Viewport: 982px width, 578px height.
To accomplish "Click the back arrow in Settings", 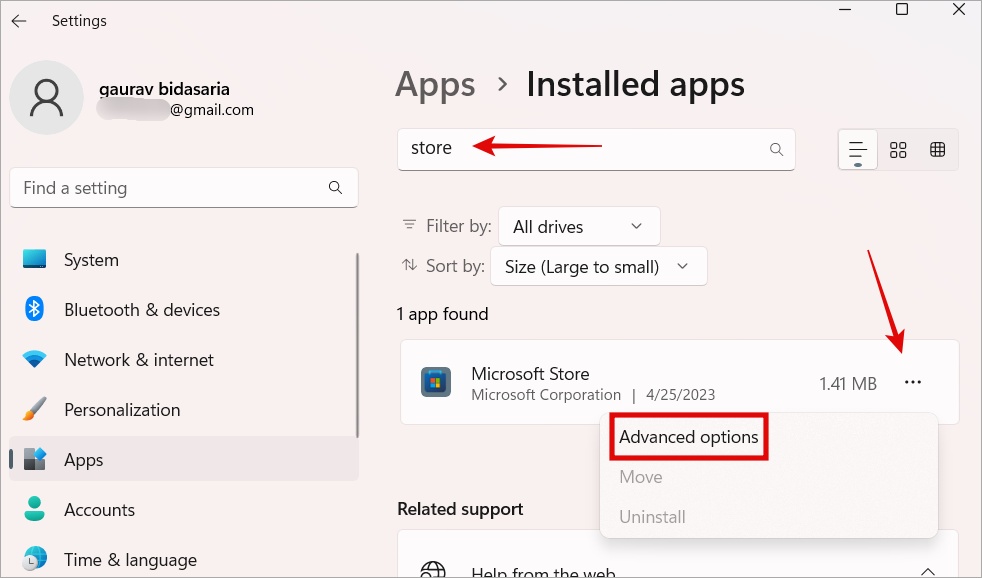I will 19,21.
